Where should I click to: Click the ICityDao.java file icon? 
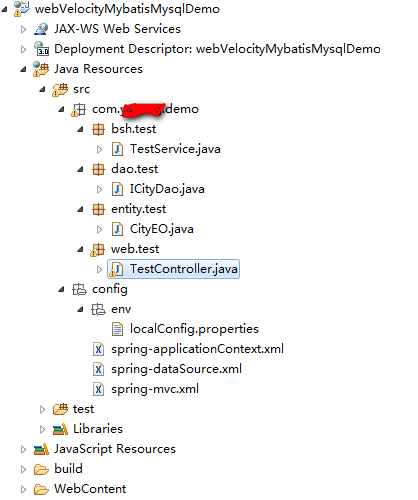click(x=117, y=189)
